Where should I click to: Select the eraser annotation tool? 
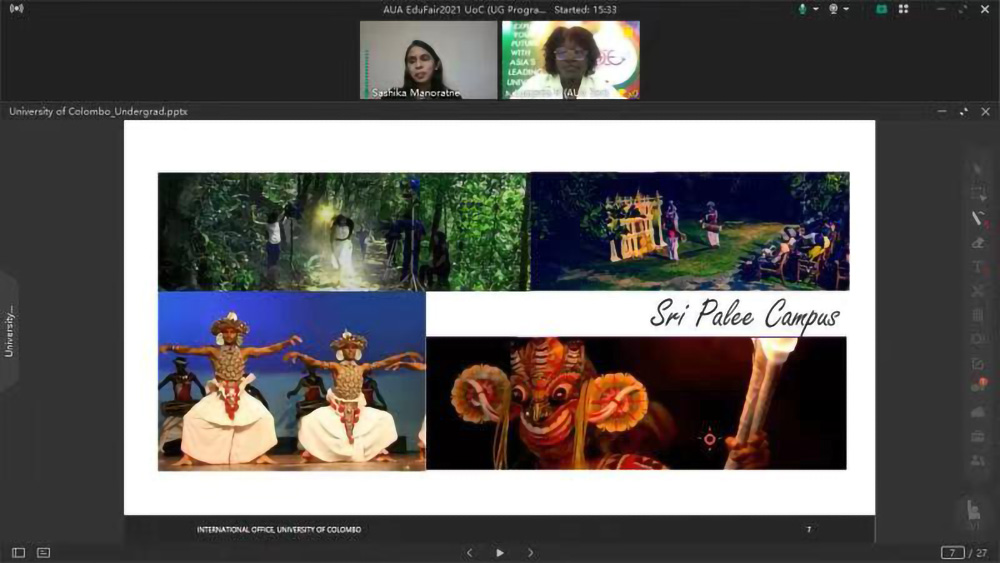pos(978,243)
